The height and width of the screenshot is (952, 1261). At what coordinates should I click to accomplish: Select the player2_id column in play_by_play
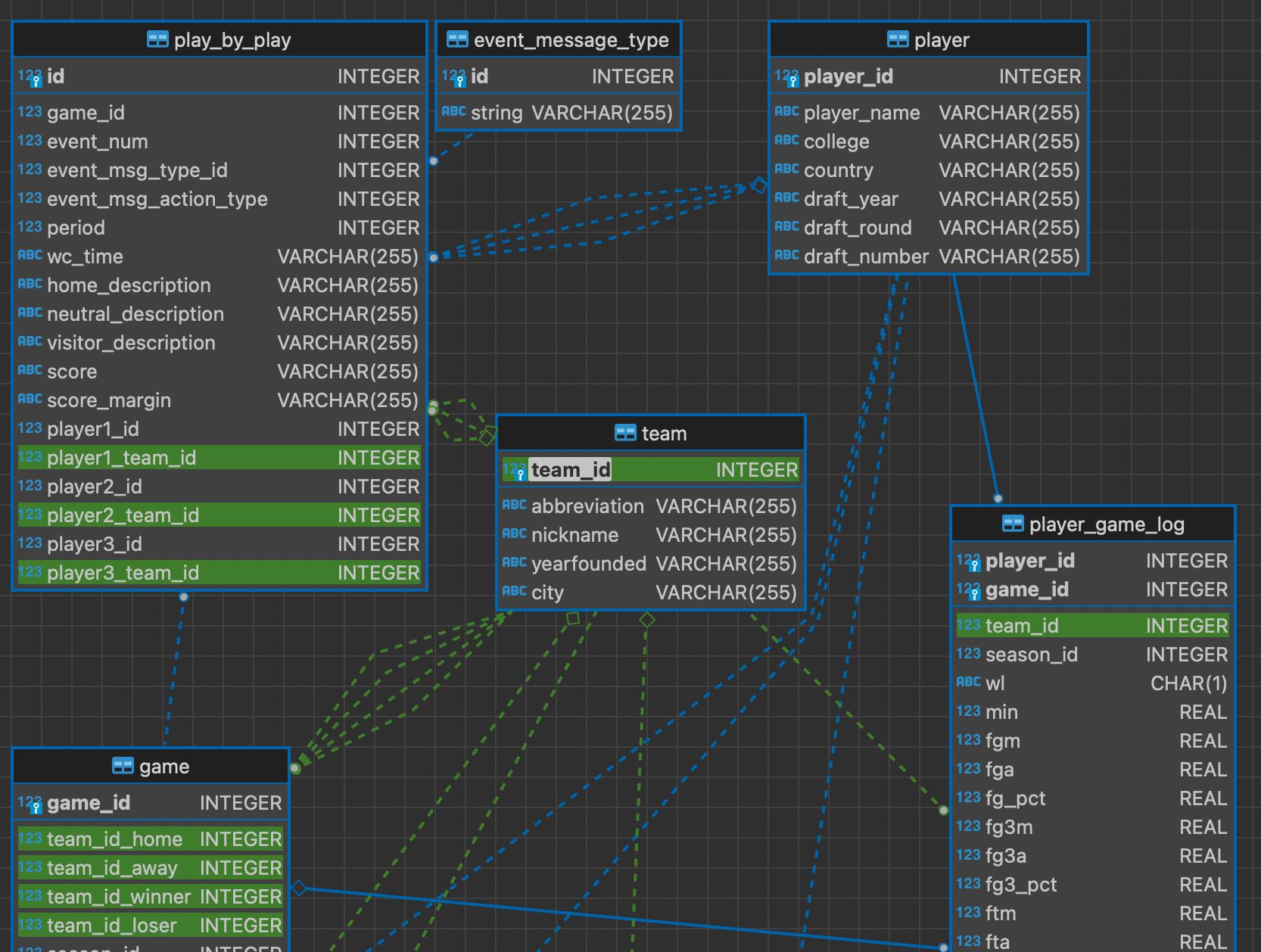220,487
